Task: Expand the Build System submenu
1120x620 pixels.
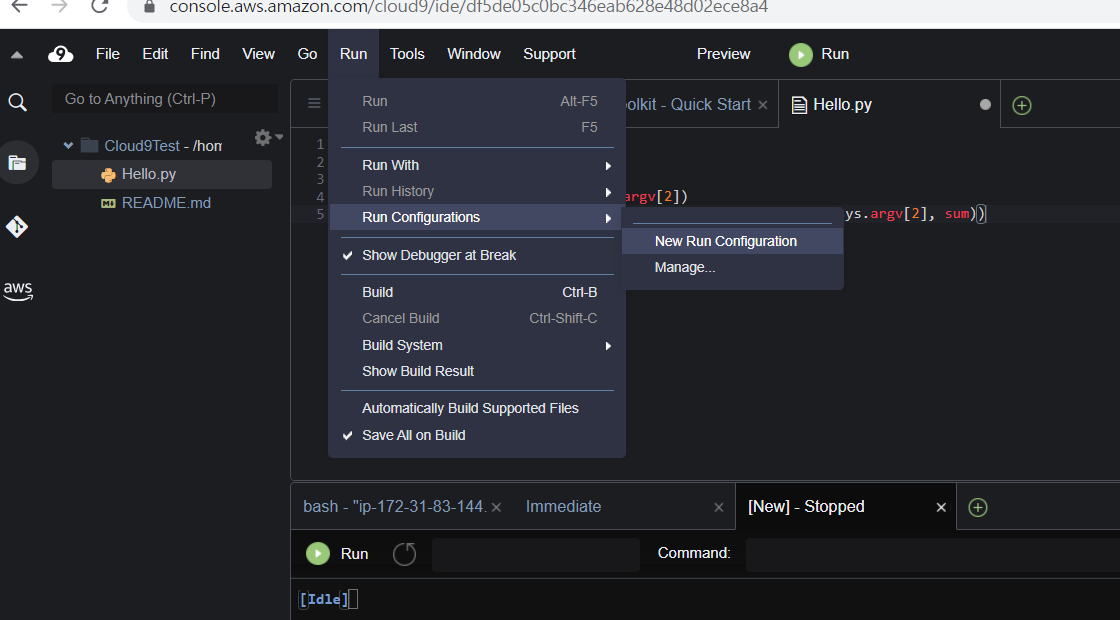Action: 478,346
